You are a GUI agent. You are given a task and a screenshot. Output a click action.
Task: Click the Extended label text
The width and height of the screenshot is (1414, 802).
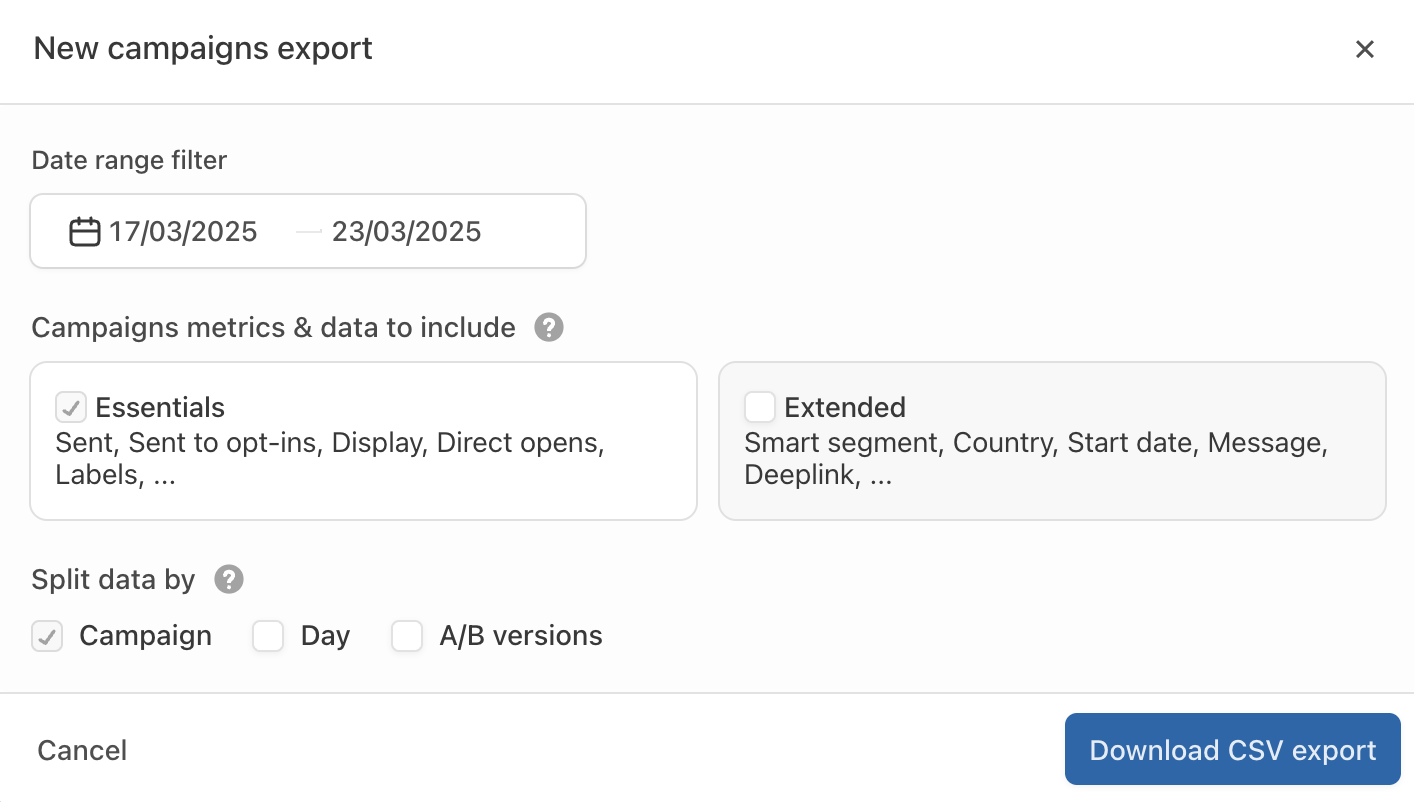coord(845,407)
